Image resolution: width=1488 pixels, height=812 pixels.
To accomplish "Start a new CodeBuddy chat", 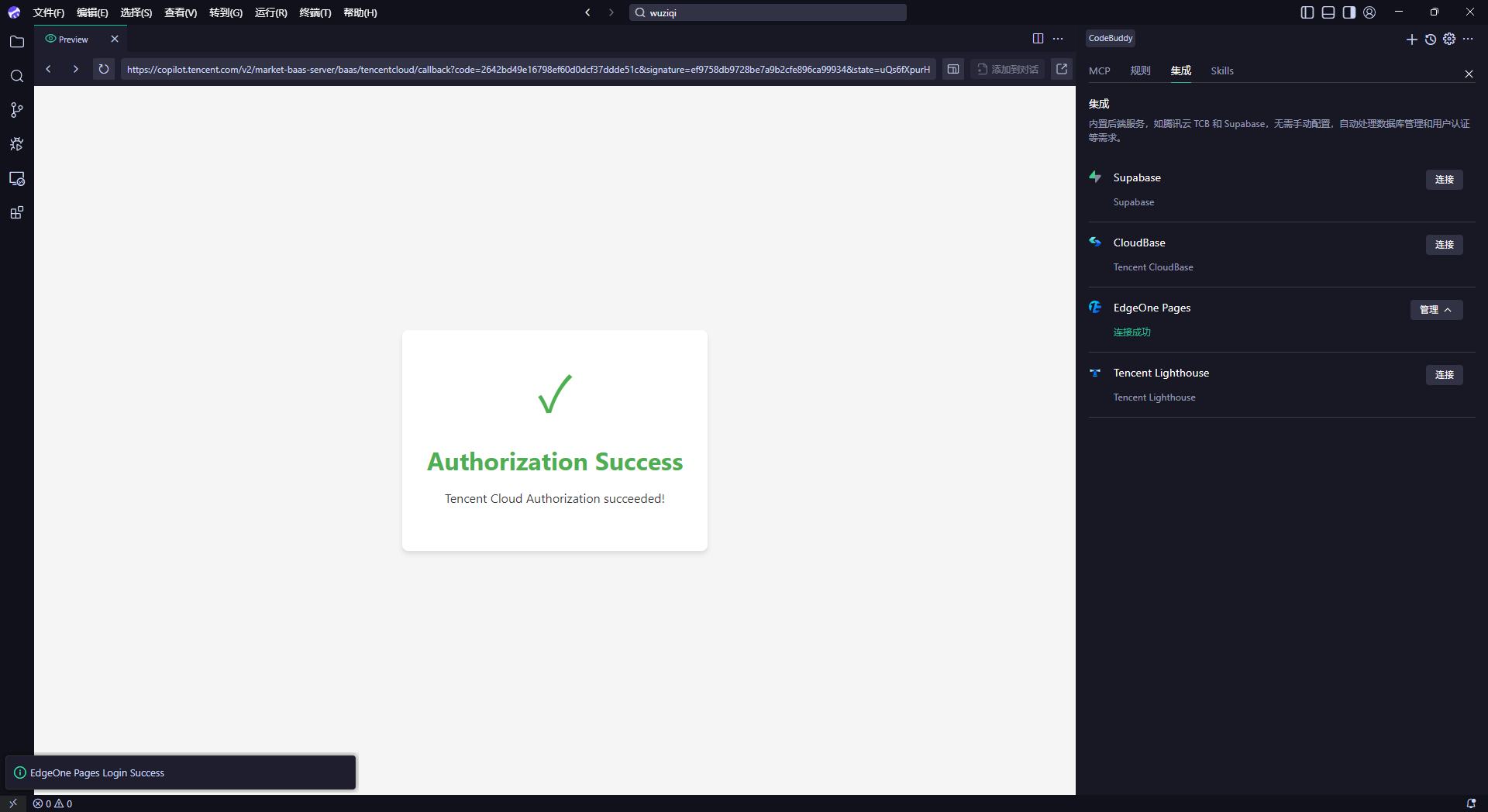I will coord(1411,39).
